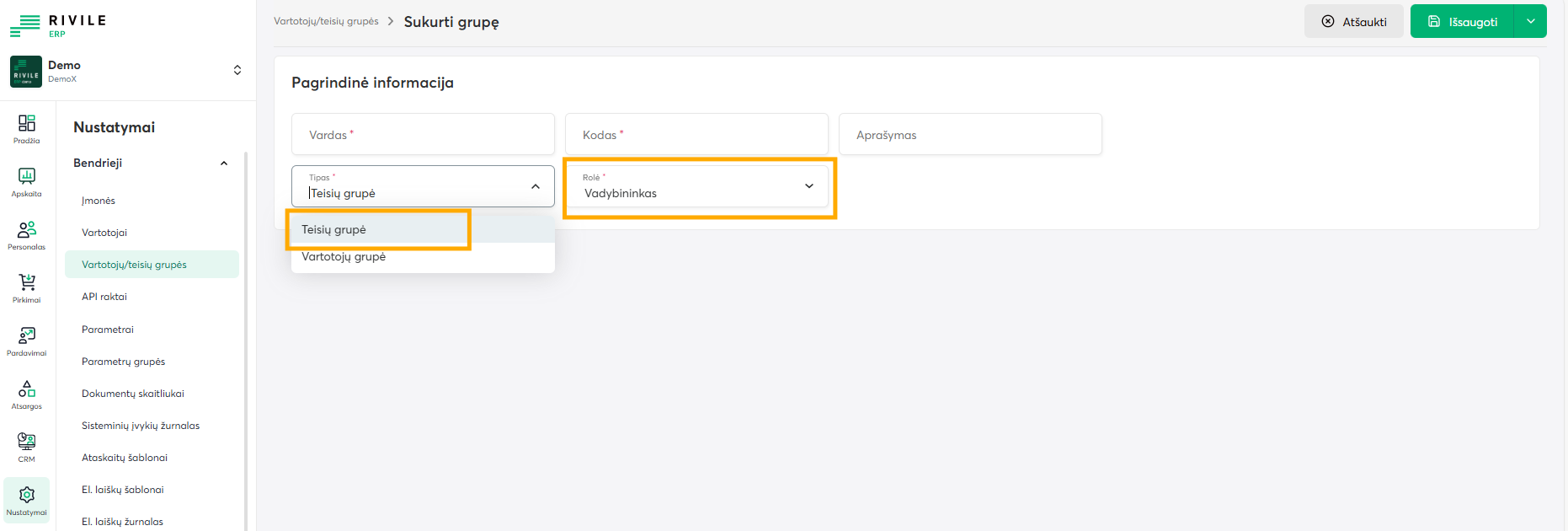Open the Pardavimai sales module

click(x=27, y=341)
